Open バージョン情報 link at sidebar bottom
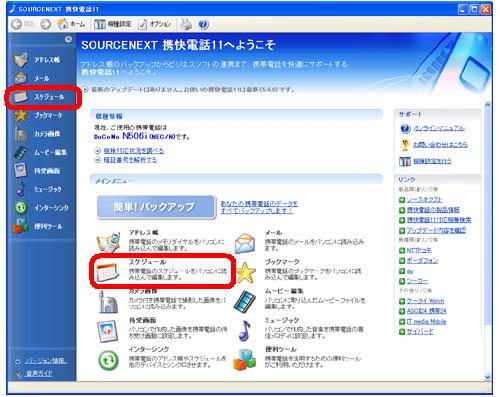 45,361
